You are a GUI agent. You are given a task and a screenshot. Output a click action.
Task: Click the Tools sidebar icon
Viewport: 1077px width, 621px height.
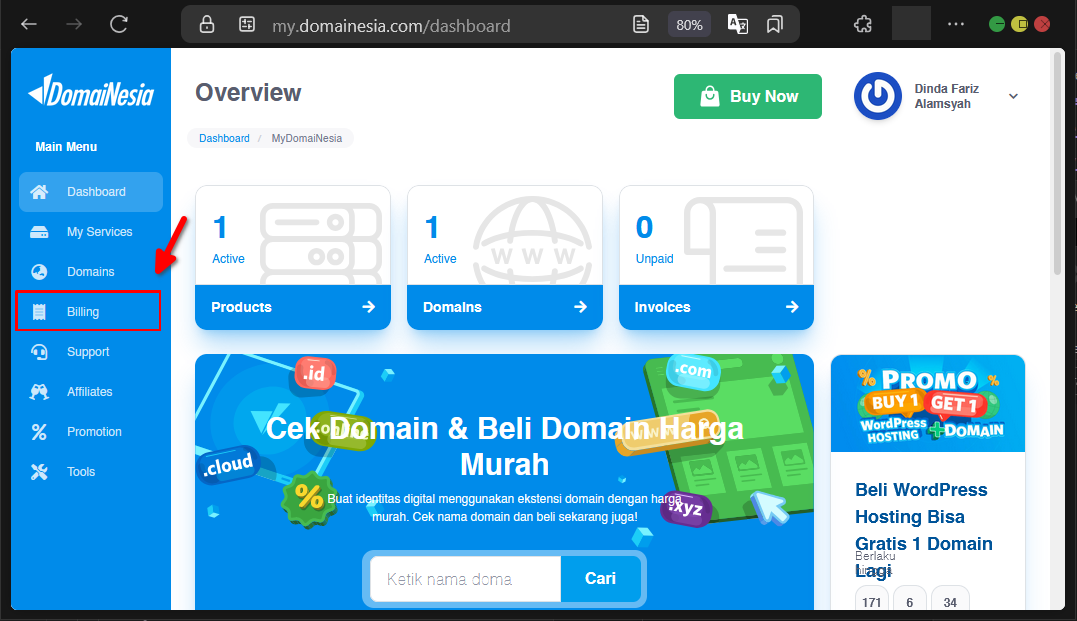pyautogui.click(x=39, y=471)
